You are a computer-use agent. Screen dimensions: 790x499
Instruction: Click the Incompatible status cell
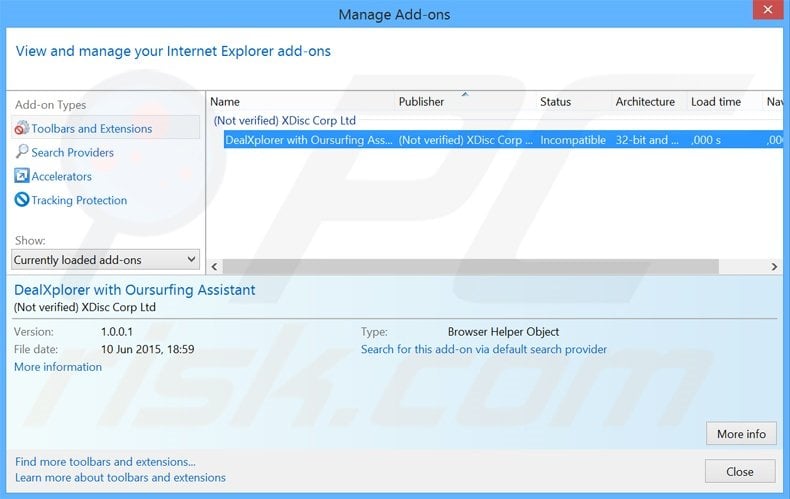coord(573,140)
